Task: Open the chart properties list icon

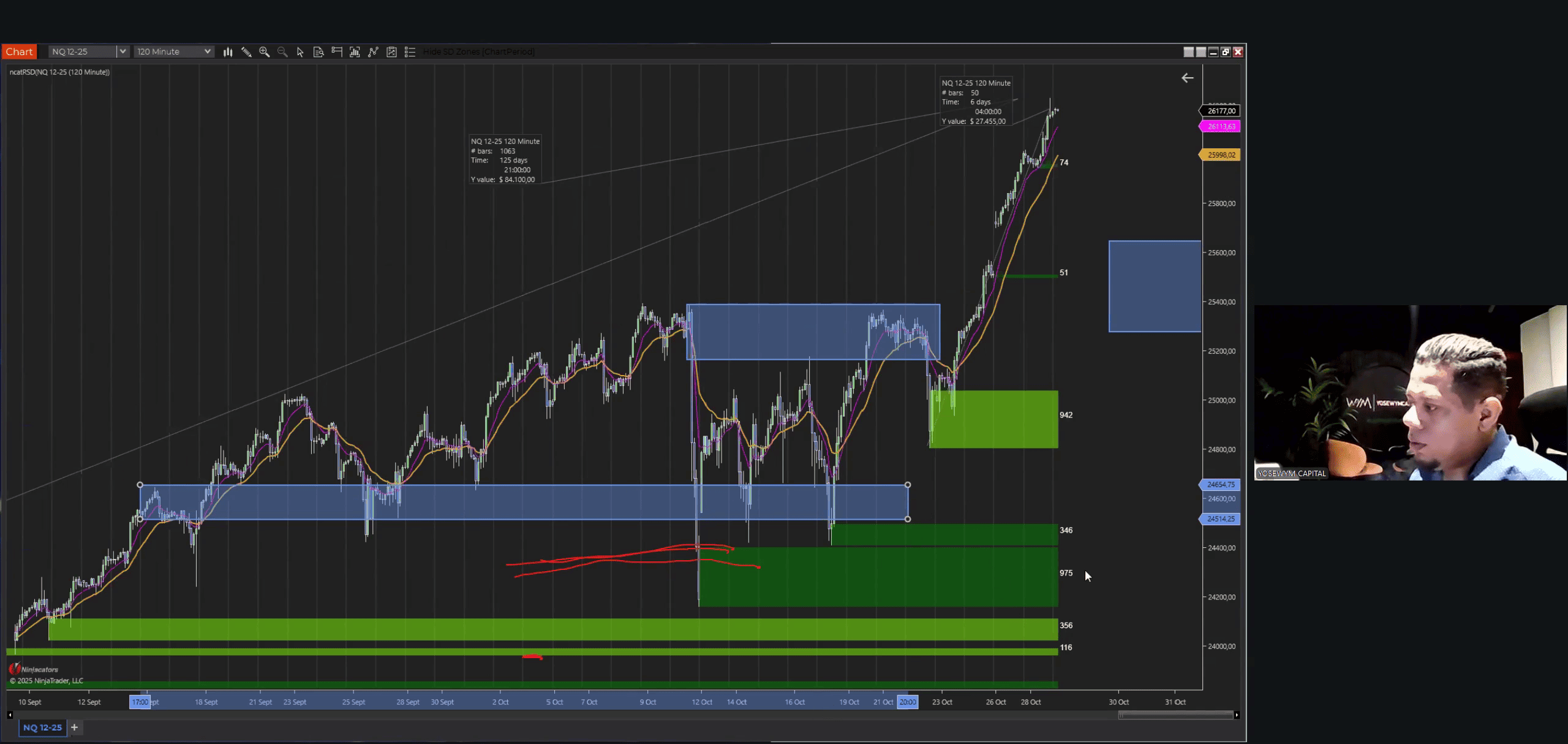Action: pyautogui.click(x=410, y=52)
